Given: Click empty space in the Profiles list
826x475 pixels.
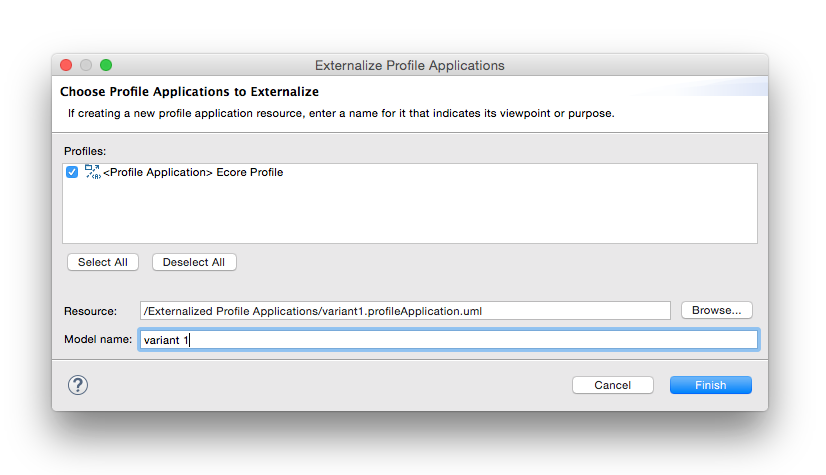Looking at the screenshot, I should (410, 213).
